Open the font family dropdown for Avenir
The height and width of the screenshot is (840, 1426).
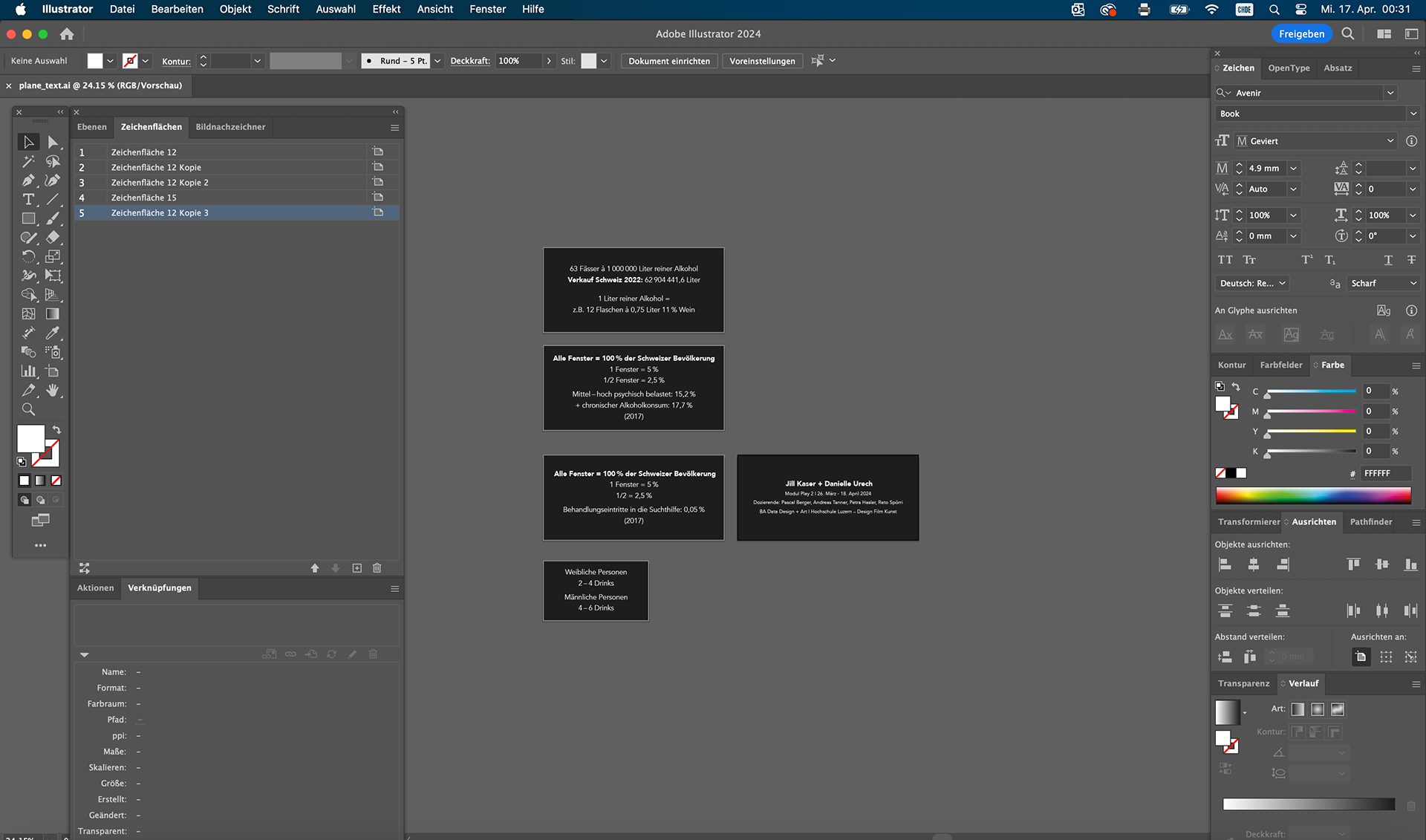(x=1390, y=93)
